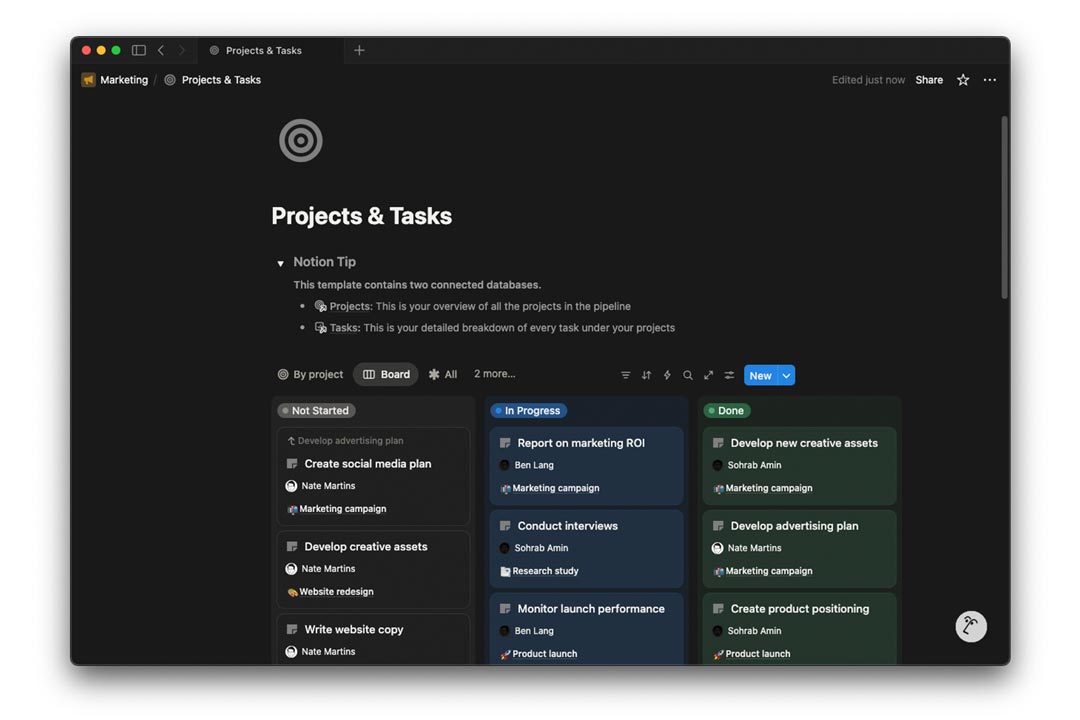Viewport: 1080px width, 720px height.
Task: Open new browser tab with plus icon
Action: tap(359, 50)
